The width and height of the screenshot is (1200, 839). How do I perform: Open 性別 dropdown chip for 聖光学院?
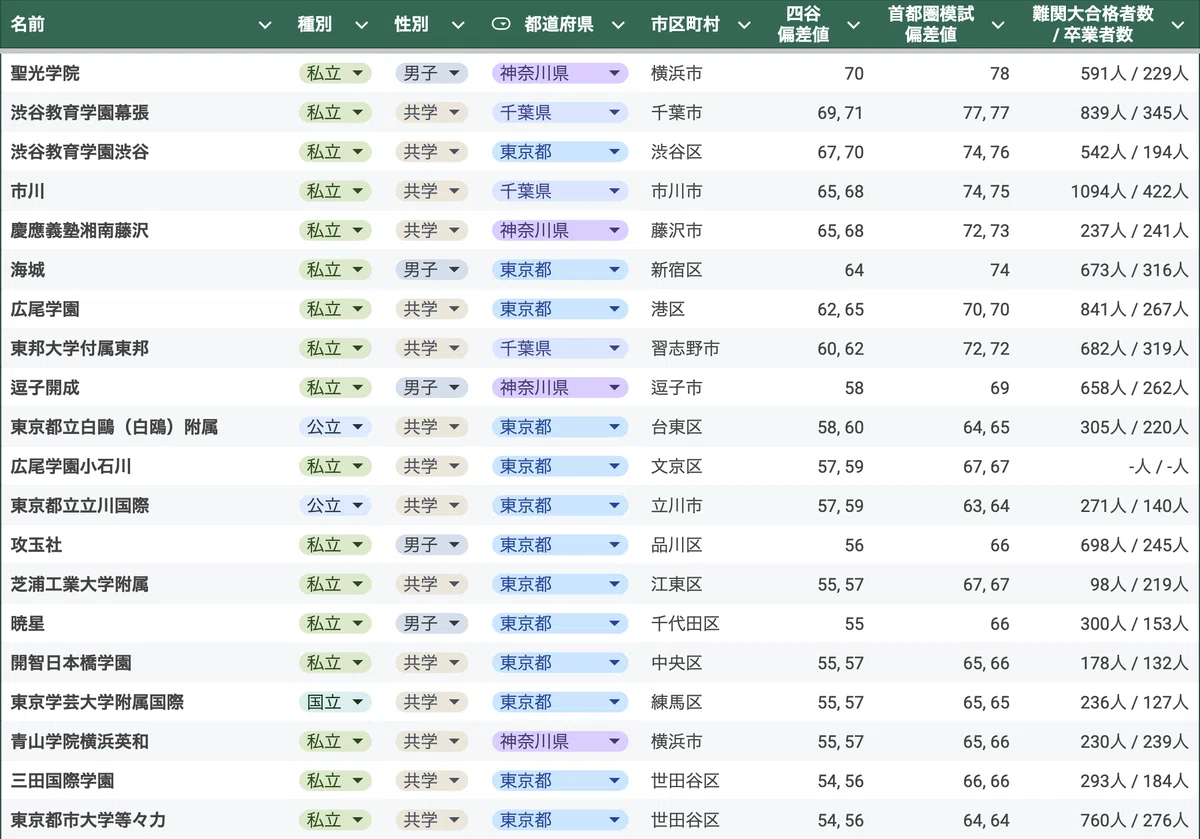431,73
